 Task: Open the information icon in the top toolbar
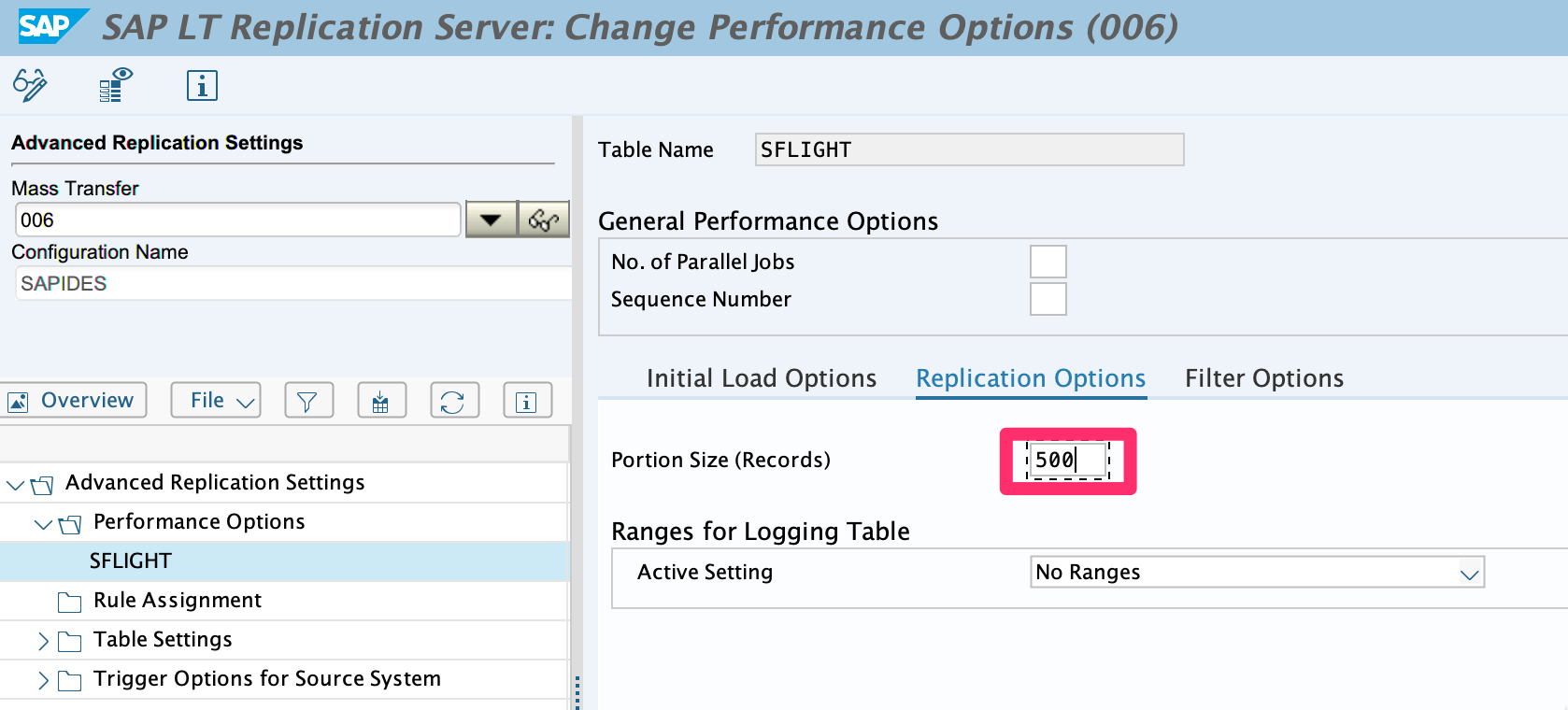point(202,86)
